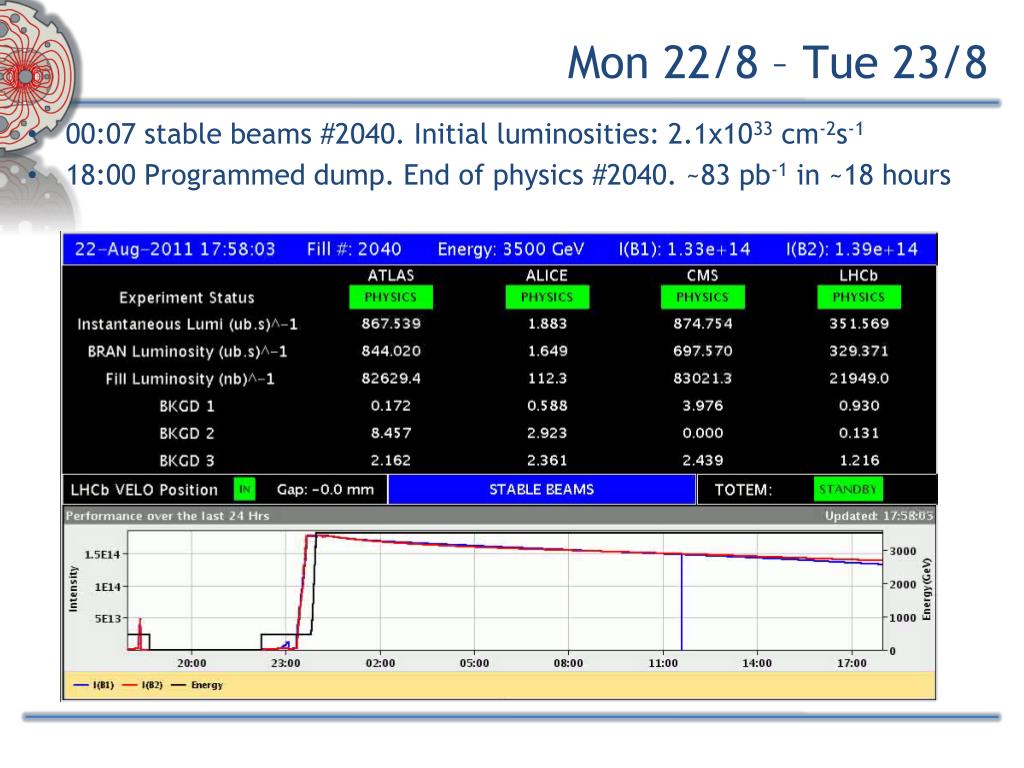Click LHCb BKGD 3 value 1.216
The height and width of the screenshot is (768, 1024).
[859, 460]
